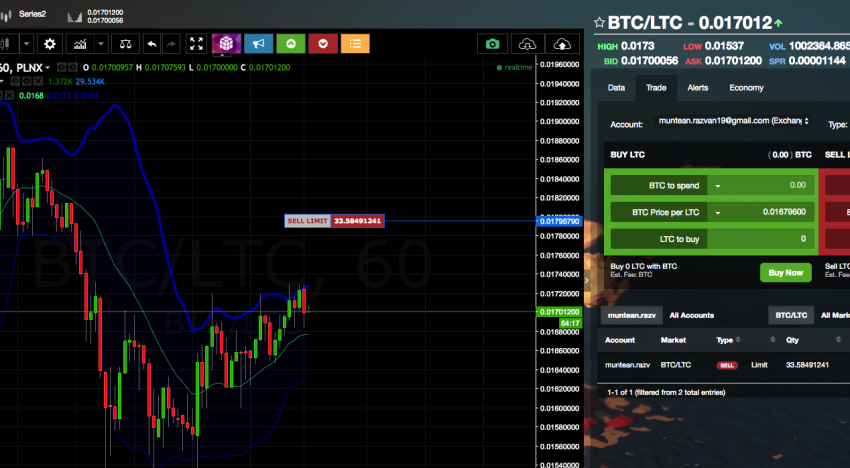Click the HIGH 0.0173 value

(638, 46)
